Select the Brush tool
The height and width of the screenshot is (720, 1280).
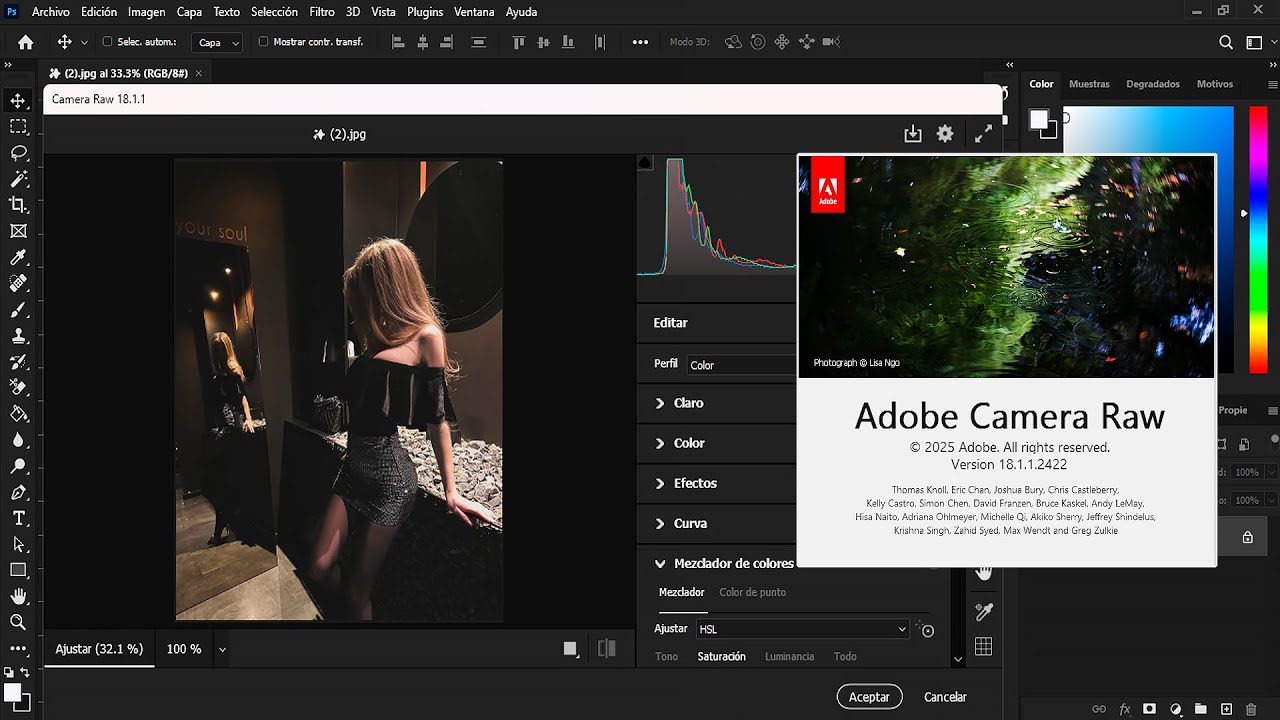tap(18, 309)
